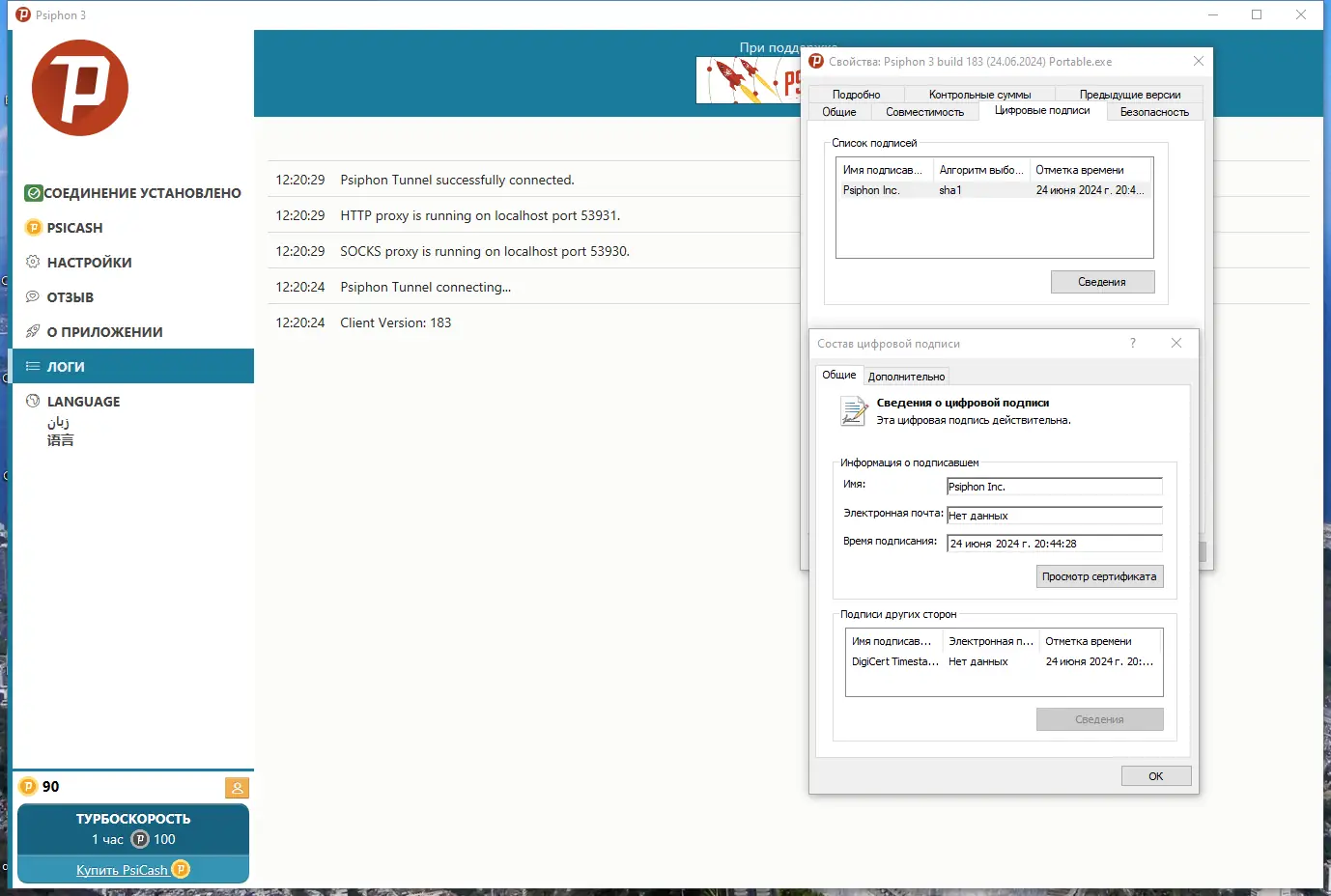This screenshot has height=896, width=1331.
Task: Click the PsiCash balance value 90
Action: tap(51, 787)
